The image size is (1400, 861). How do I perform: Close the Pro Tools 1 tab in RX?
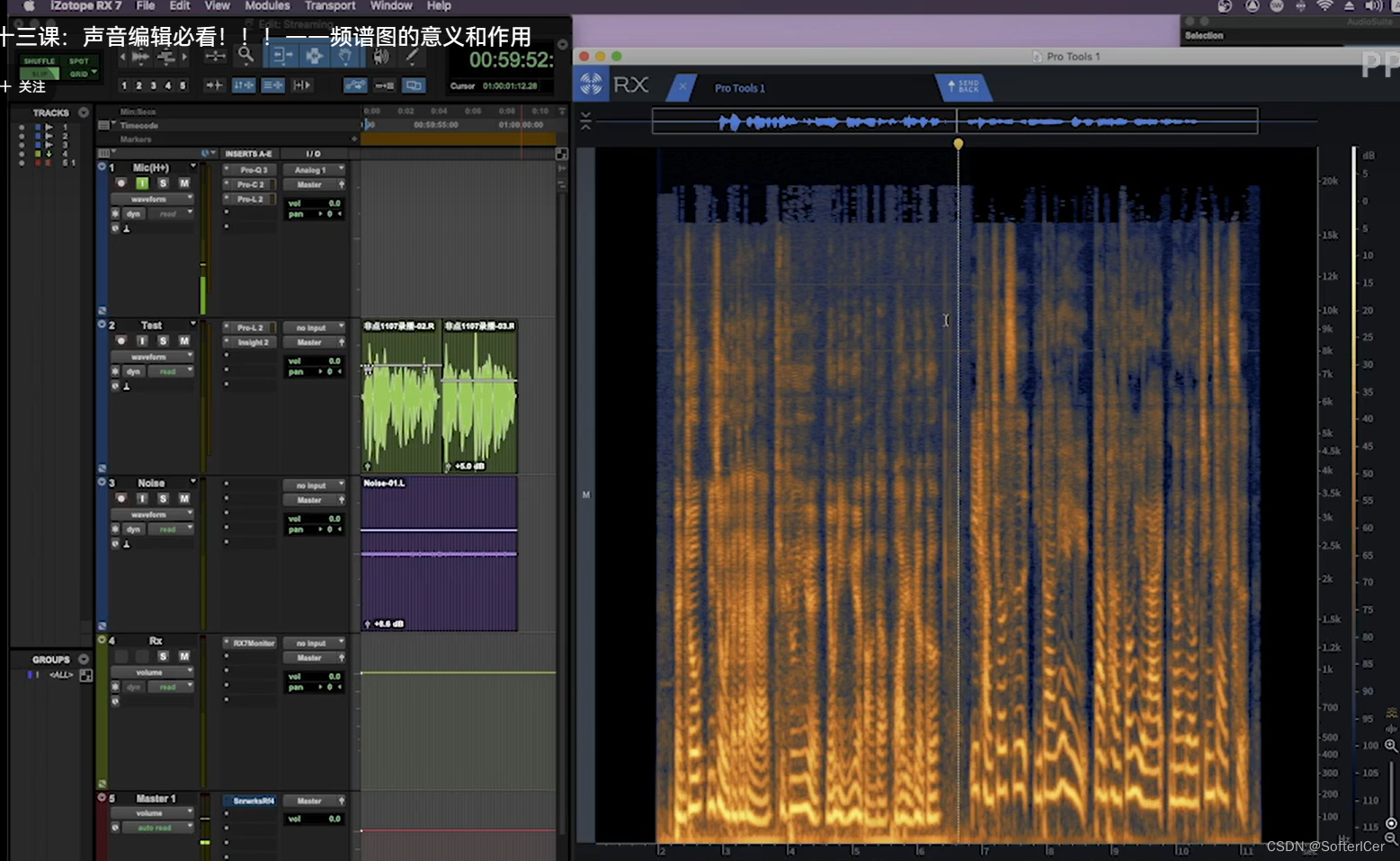click(682, 87)
